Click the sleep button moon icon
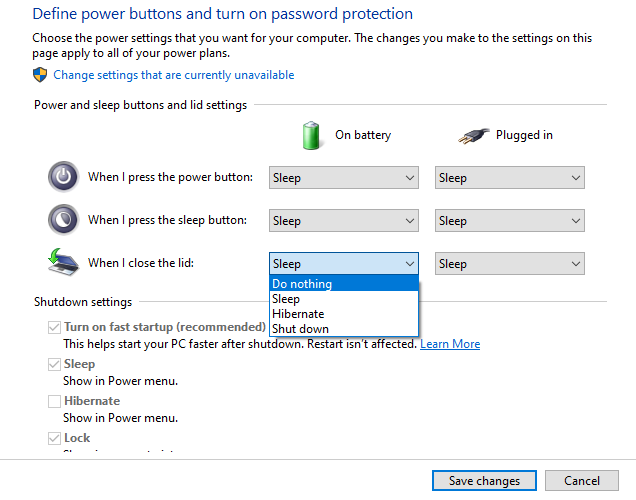Screen dimensions: 636x500 tap(63, 220)
